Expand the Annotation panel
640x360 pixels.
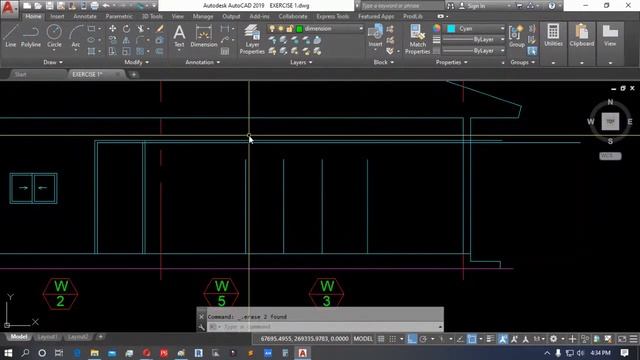(x=202, y=62)
